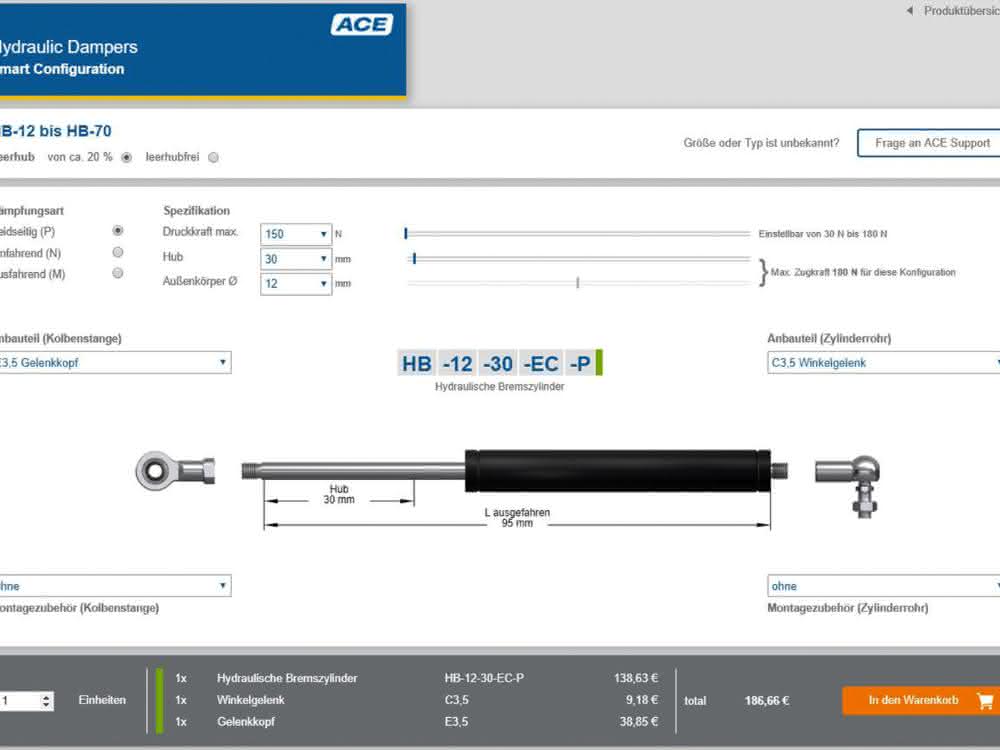Open the Montagezubehör (Kolbenstange) ohne dropdown
The width and height of the screenshot is (1000, 750).
pos(114,585)
